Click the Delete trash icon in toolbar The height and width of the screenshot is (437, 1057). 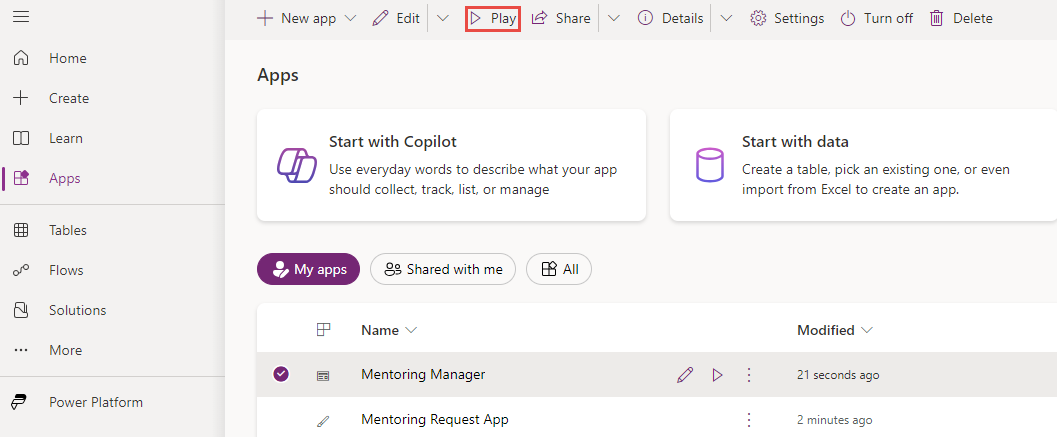(x=936, y=18)
